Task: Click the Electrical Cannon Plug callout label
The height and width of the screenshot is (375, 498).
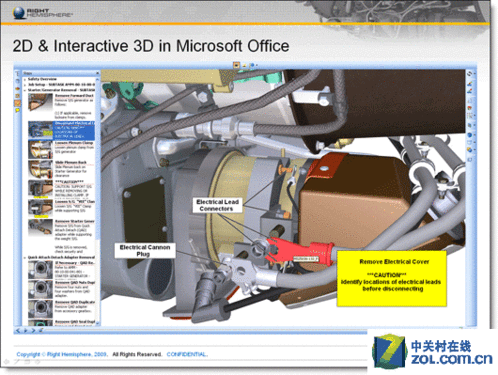Action: (x=145, y=250)
